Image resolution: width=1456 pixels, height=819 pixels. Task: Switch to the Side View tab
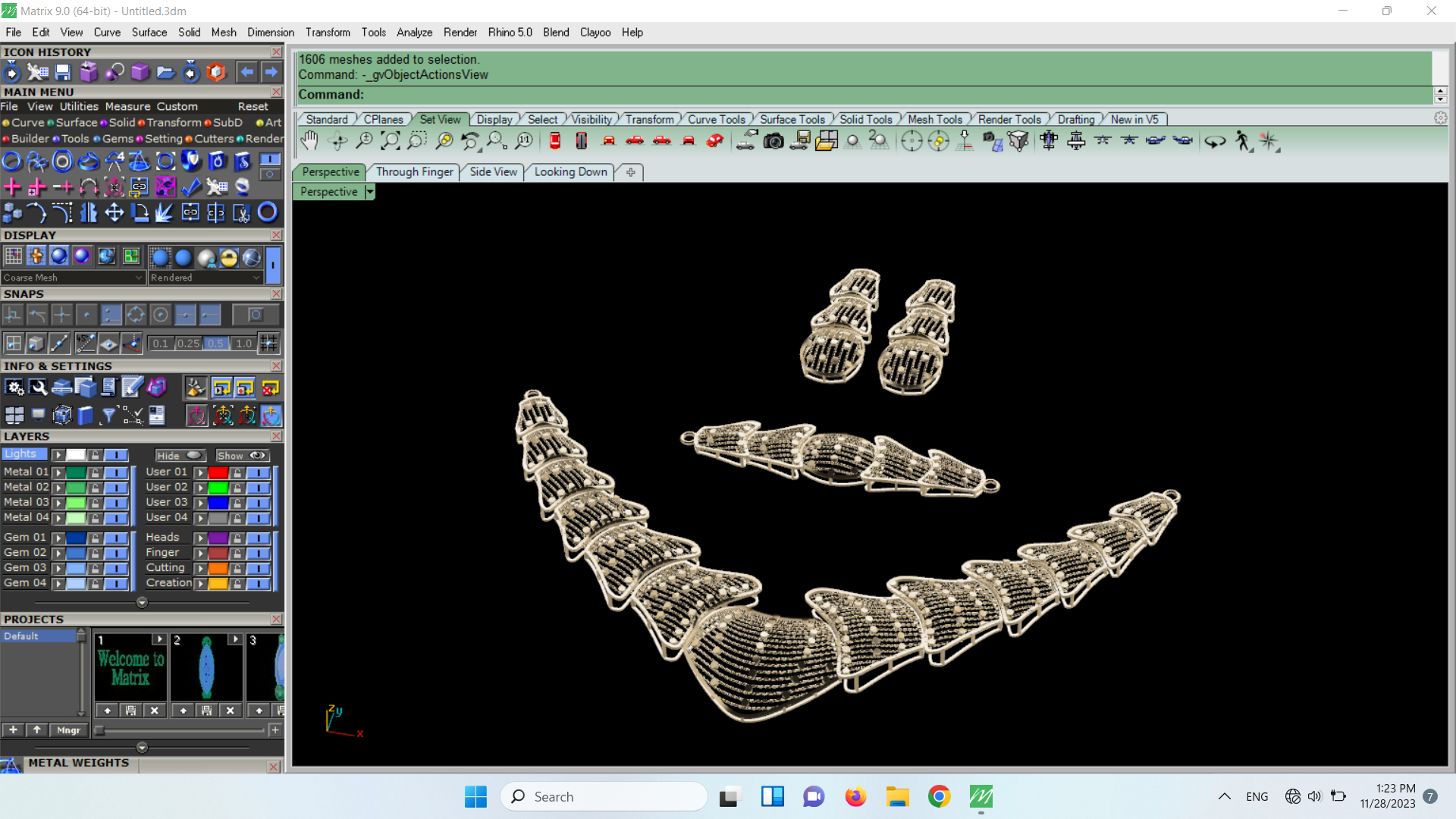[493, 172]
